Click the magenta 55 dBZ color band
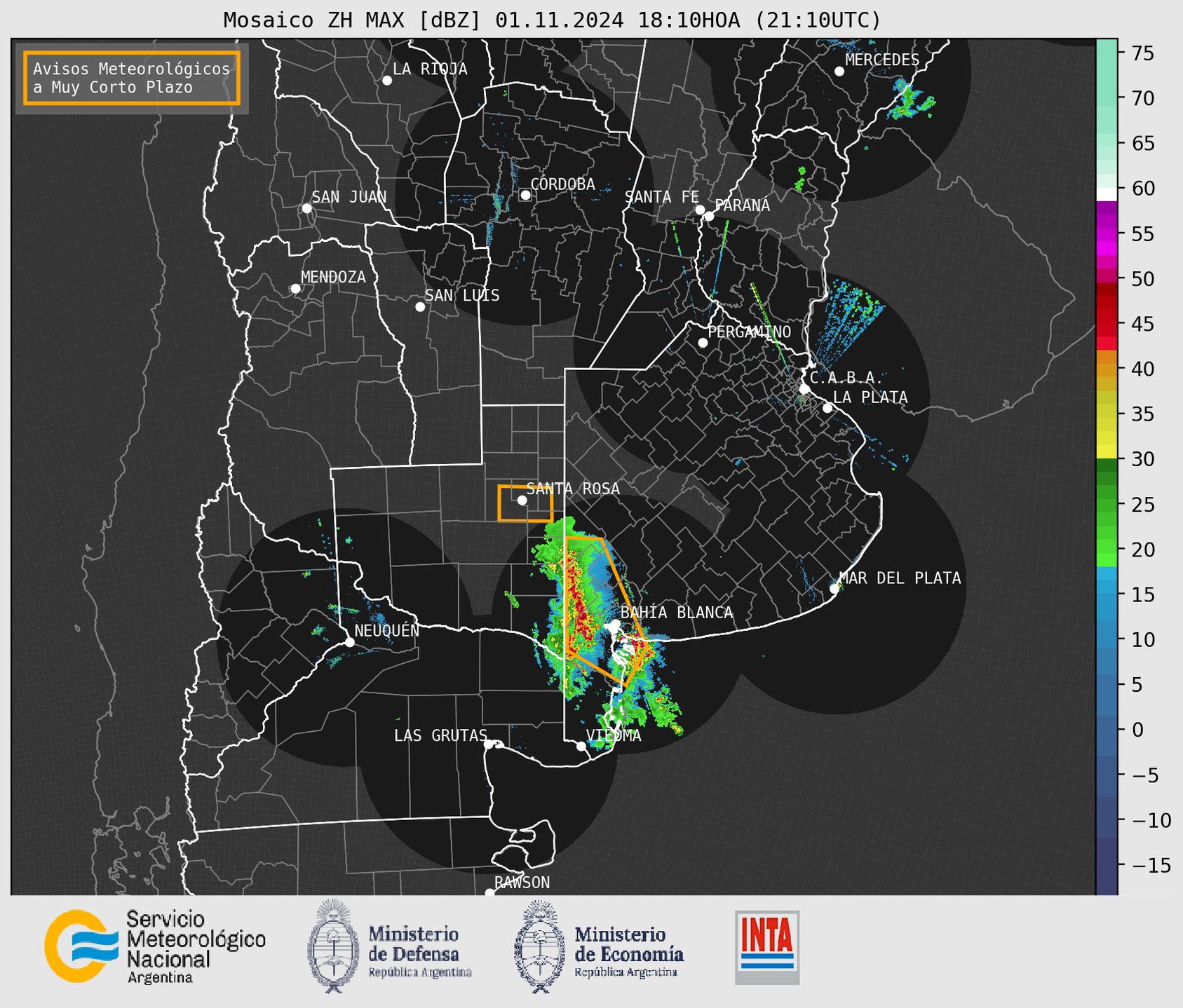Image resolution: width=1183 pixels, height=1008 pixels. click(x=1107, y=233)
